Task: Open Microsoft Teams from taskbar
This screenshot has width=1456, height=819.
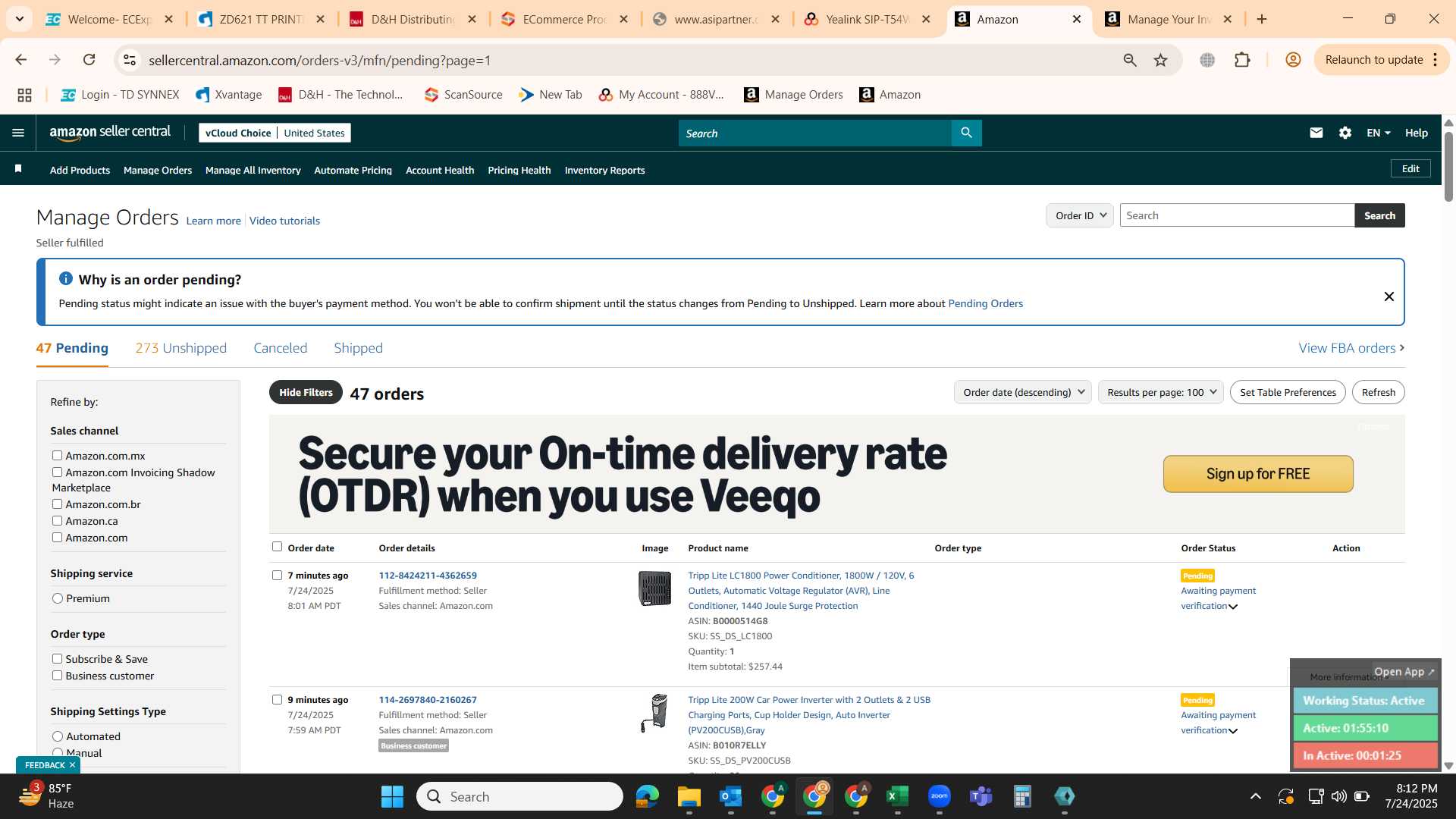Action: pyautogui.click(x=981, y=796)
